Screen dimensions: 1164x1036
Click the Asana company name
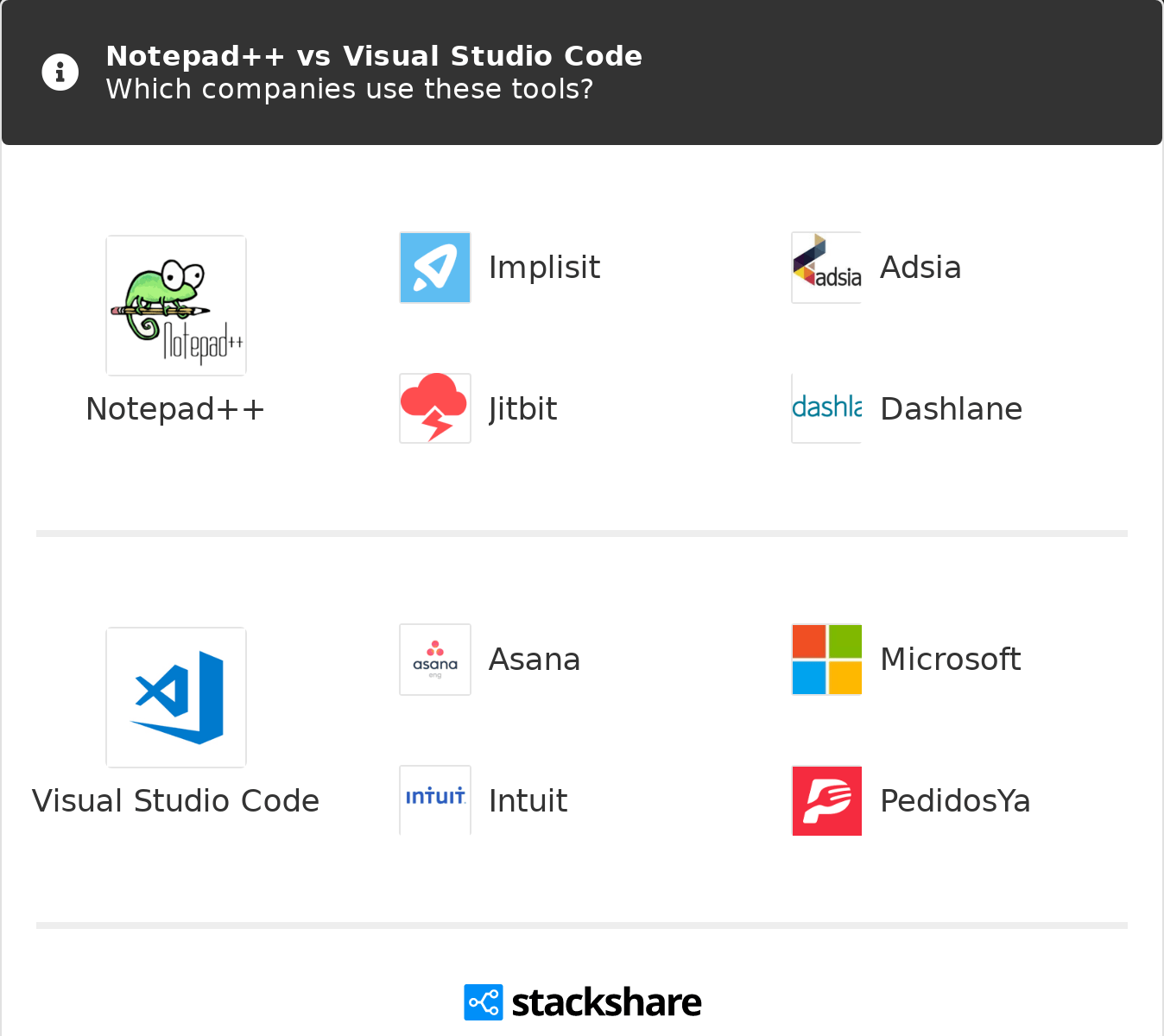(534, 659)
